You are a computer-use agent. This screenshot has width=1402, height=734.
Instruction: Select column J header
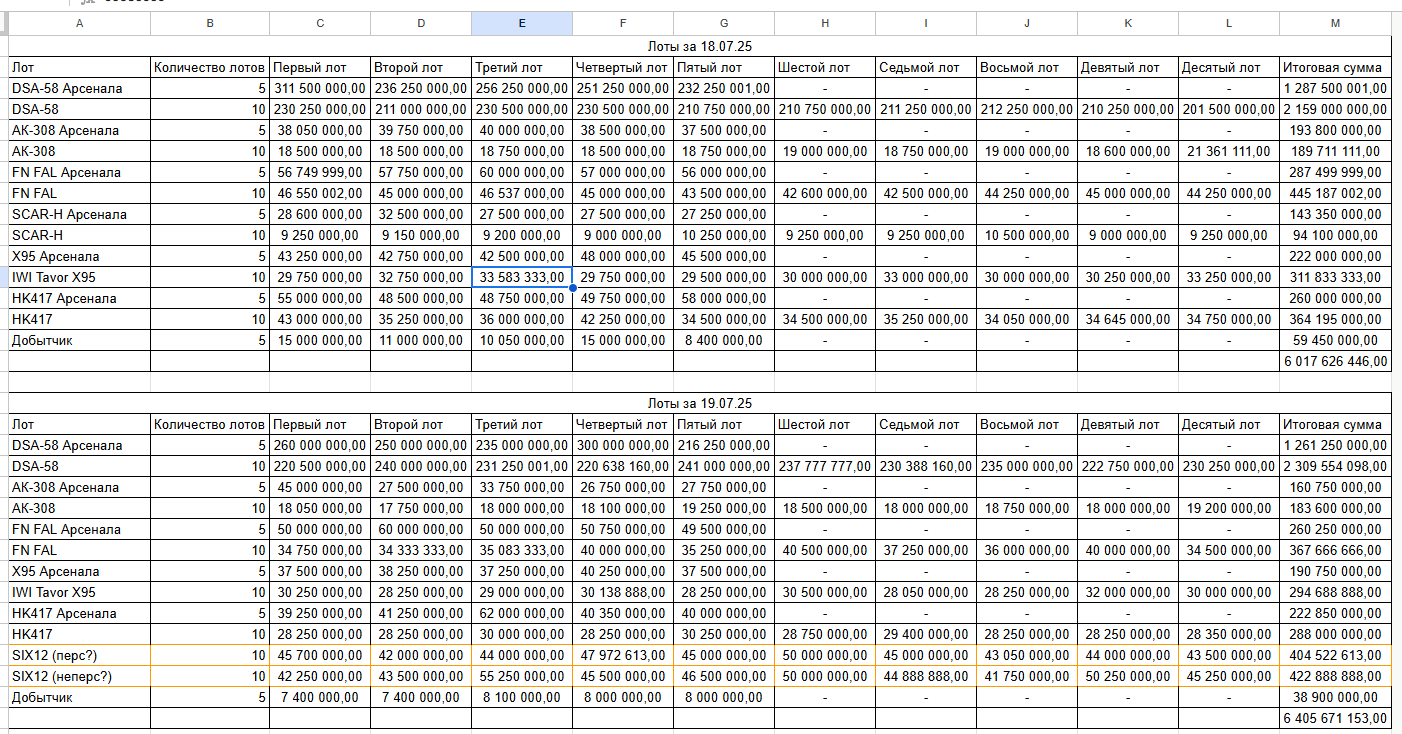tap(1027, 23)
